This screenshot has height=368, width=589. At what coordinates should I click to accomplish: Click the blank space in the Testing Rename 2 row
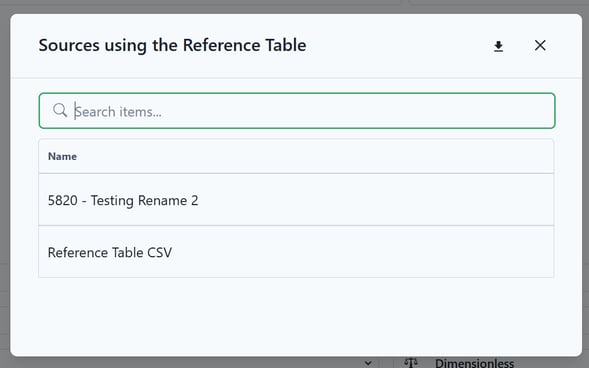376,200
